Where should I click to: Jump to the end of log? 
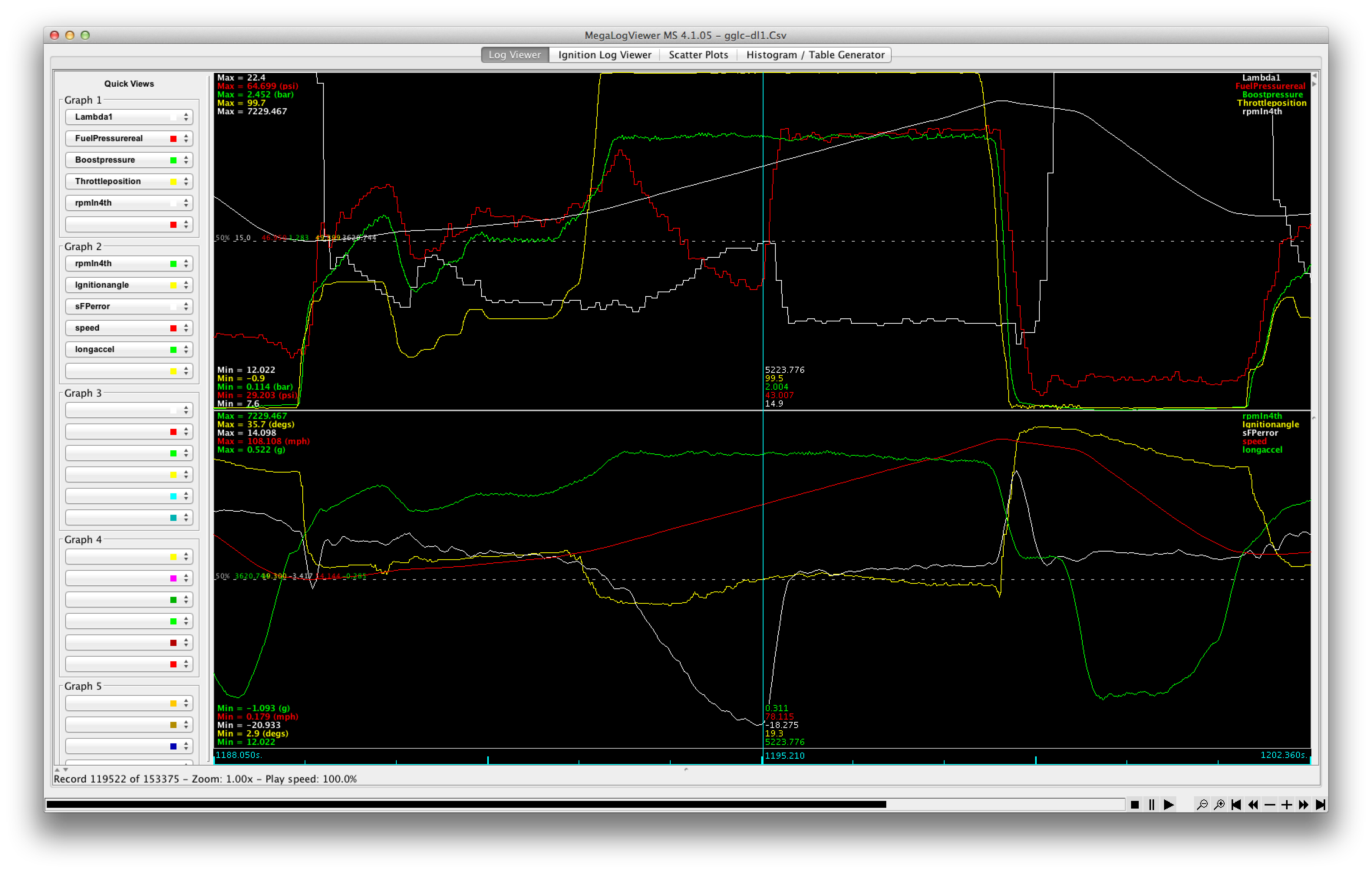coord(1320,805)
